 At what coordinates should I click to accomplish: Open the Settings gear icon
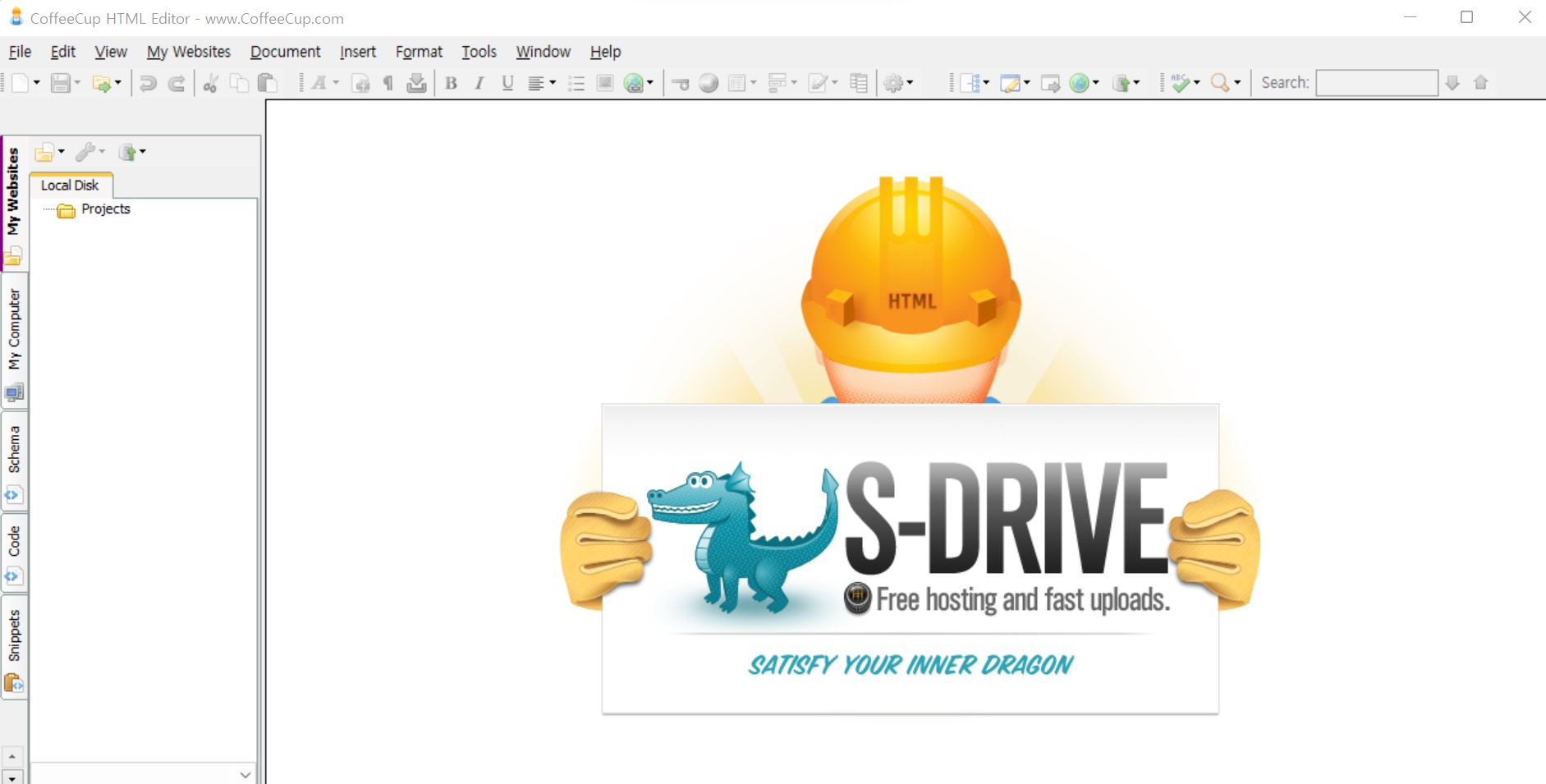click(x=893, y=83)
